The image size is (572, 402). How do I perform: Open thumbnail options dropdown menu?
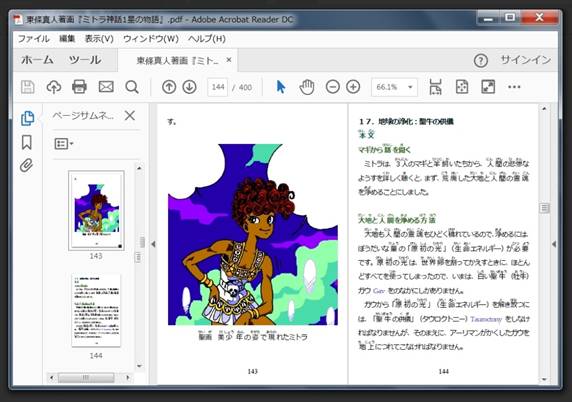tap(63, 144)
